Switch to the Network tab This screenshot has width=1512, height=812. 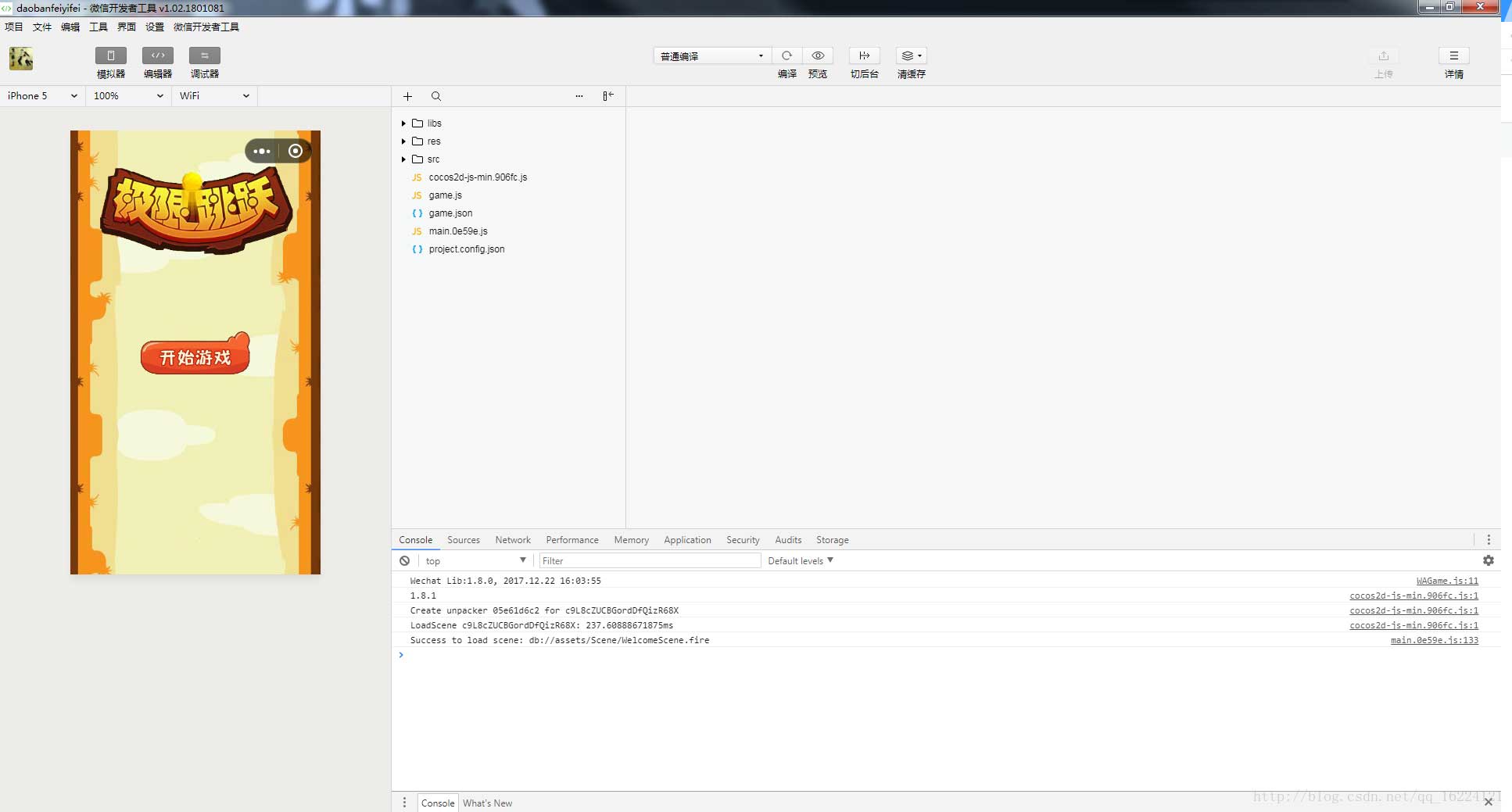click(x=512, y=540)
